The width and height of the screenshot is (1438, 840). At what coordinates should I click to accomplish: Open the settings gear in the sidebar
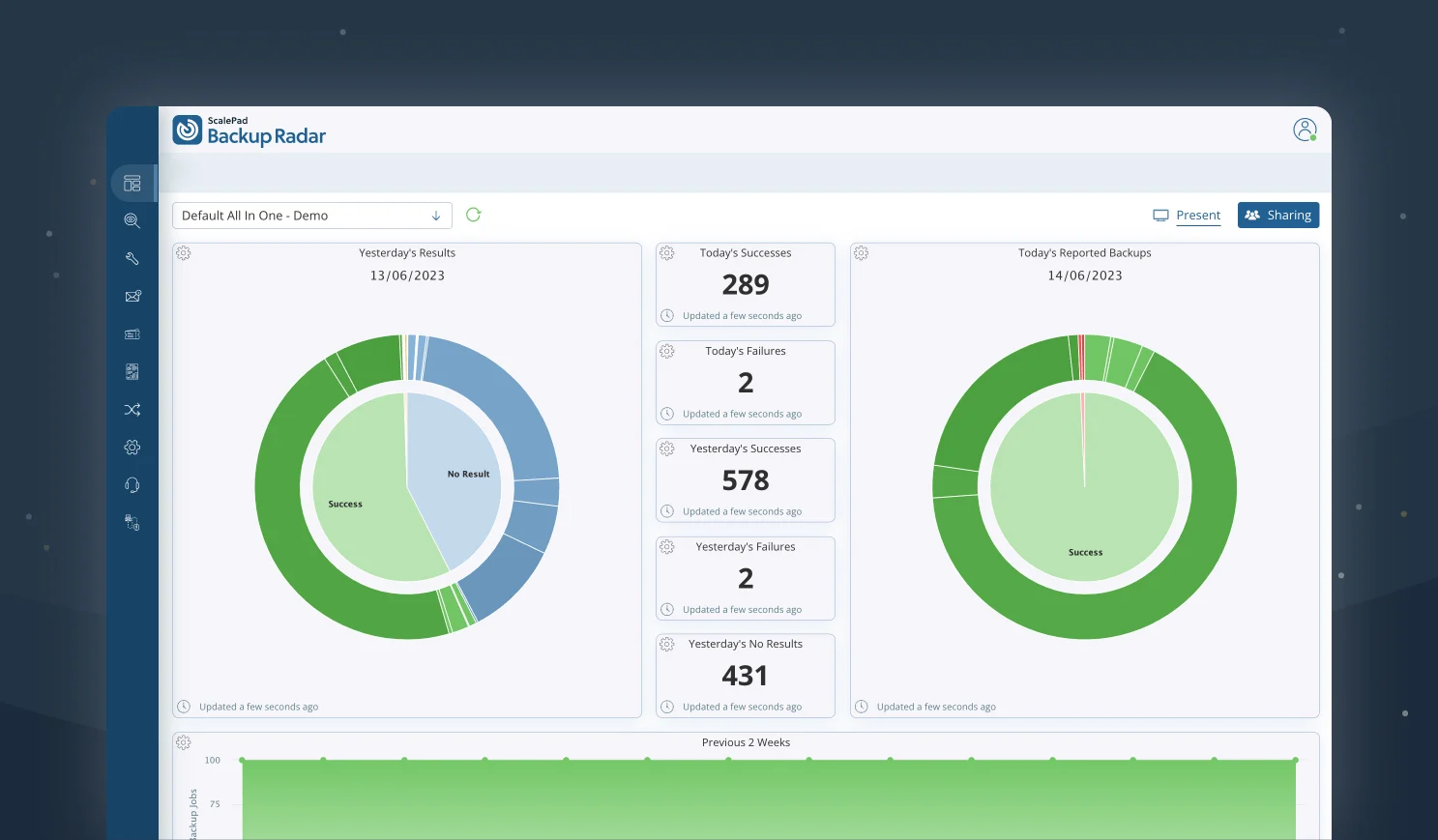(132, 447)
